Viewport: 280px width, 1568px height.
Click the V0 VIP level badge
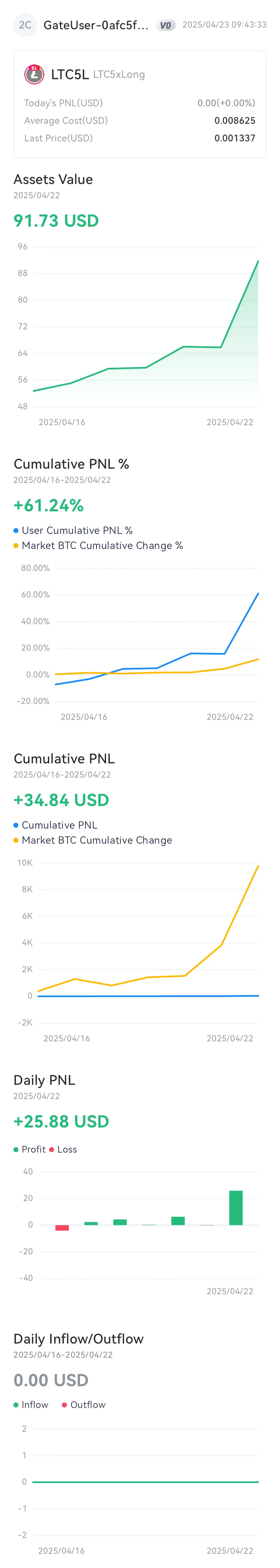tap(165, 25)
